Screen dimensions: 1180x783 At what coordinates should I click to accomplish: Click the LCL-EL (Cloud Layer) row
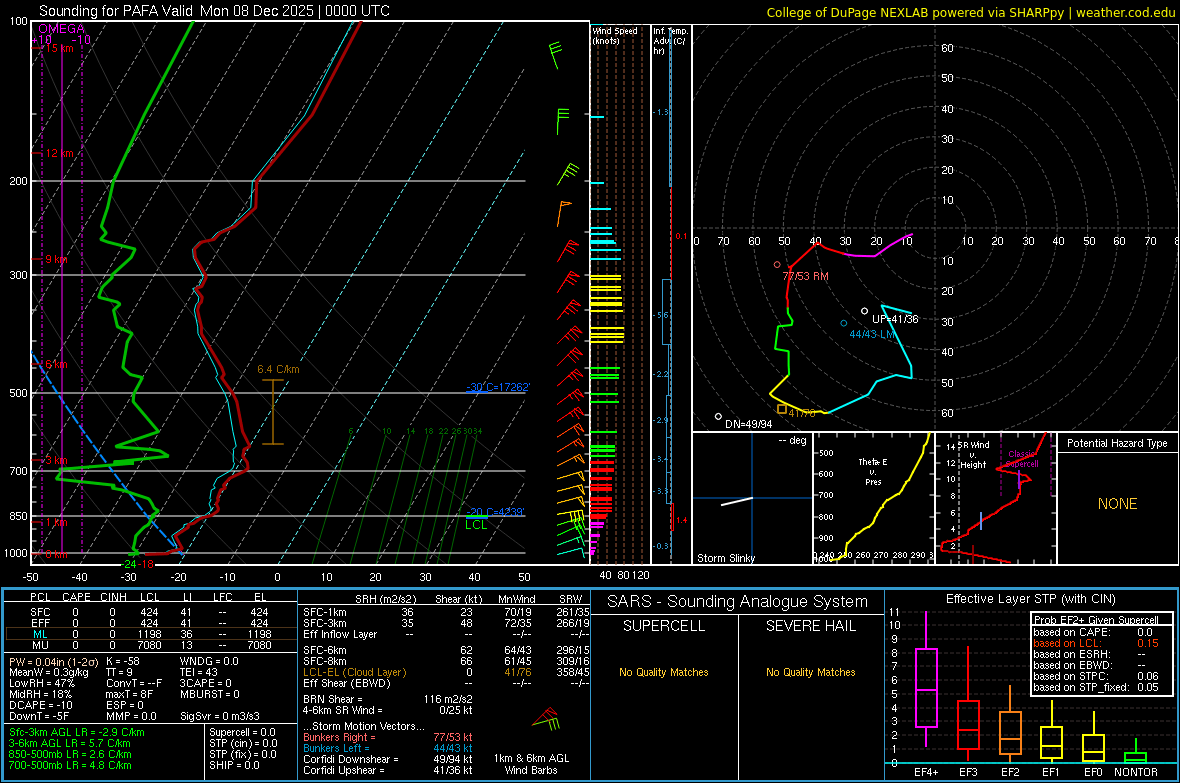446,672
